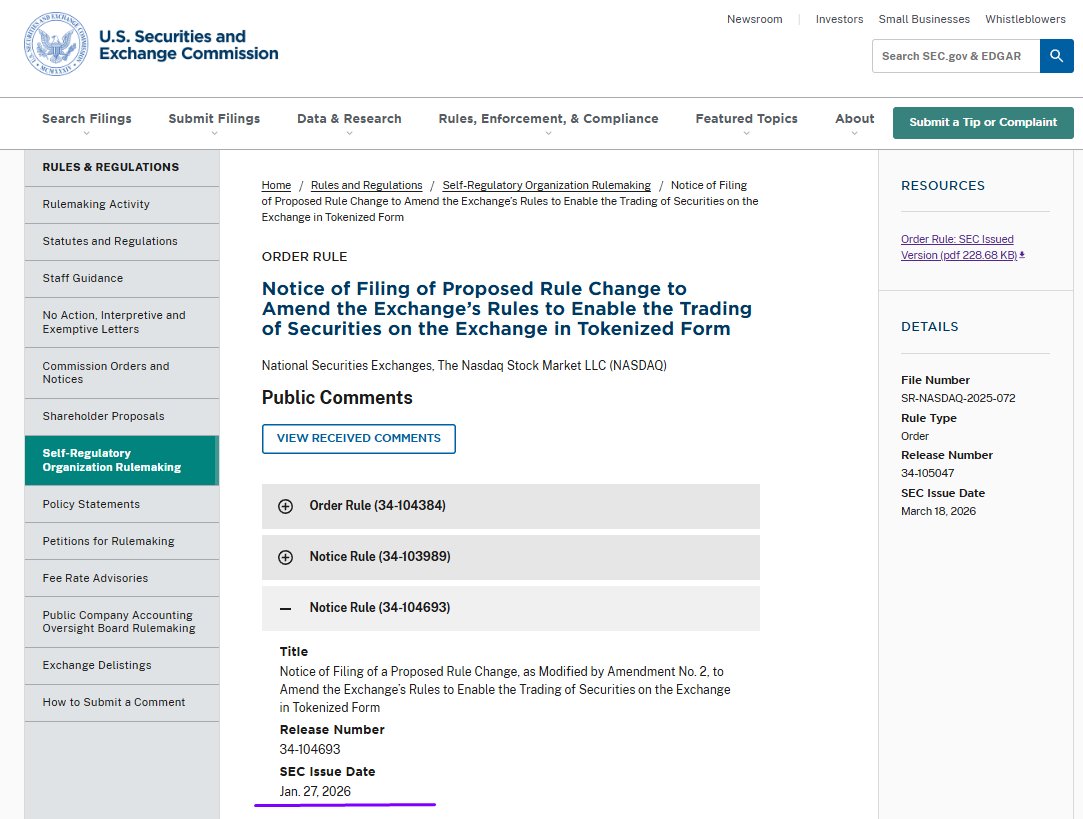Click chevron under Data & Research
The width and height of the screenshot is (1083, 819).
coord(349,133)
